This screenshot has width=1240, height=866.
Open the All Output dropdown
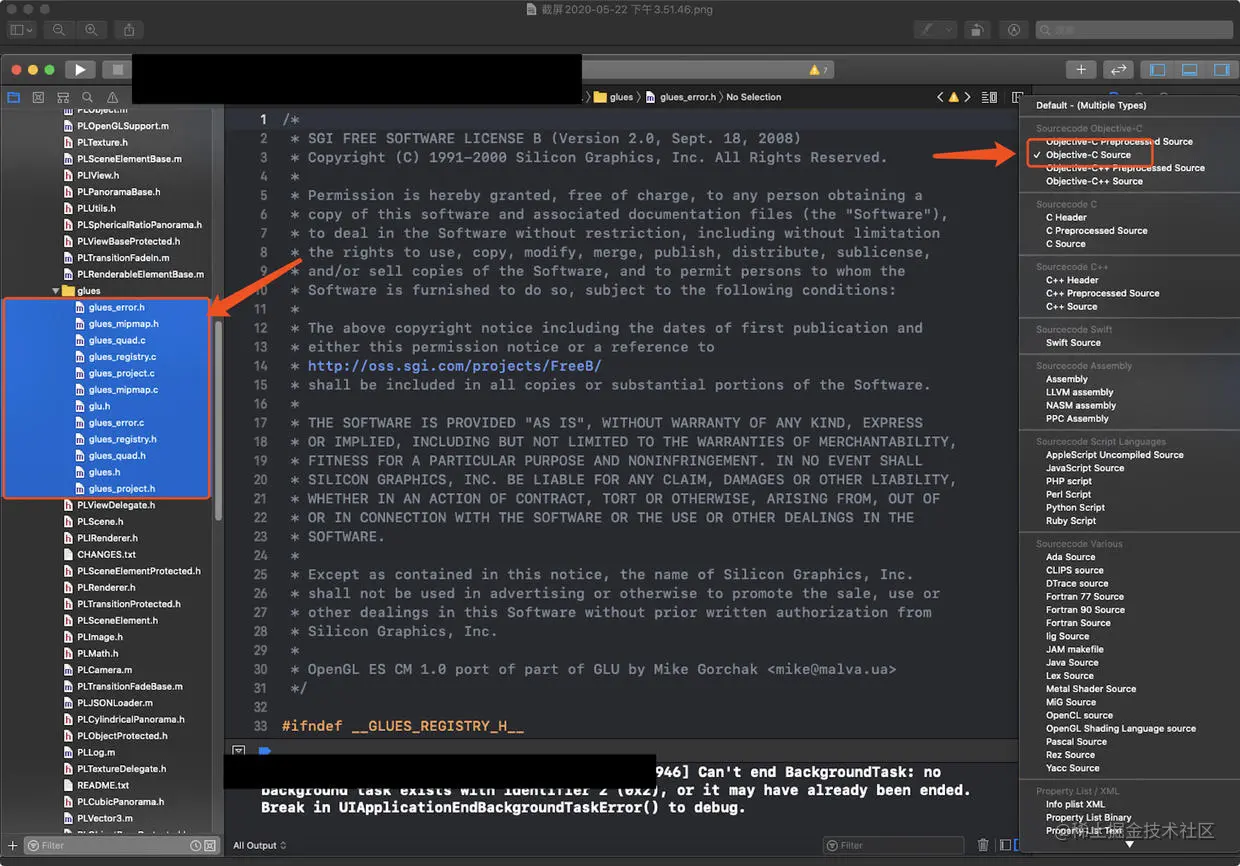pyautogui.click(x=260, y=845)
